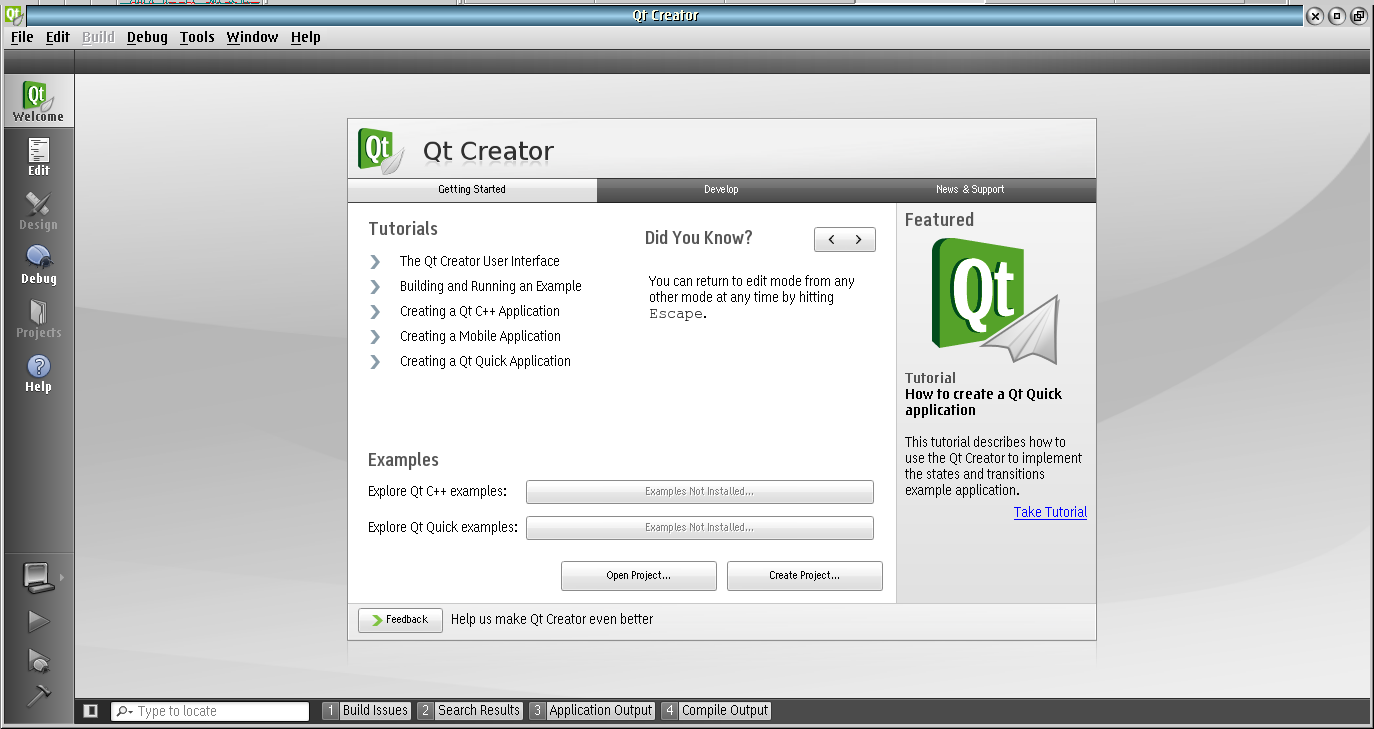Click the Open Project... button

(638, 576)
